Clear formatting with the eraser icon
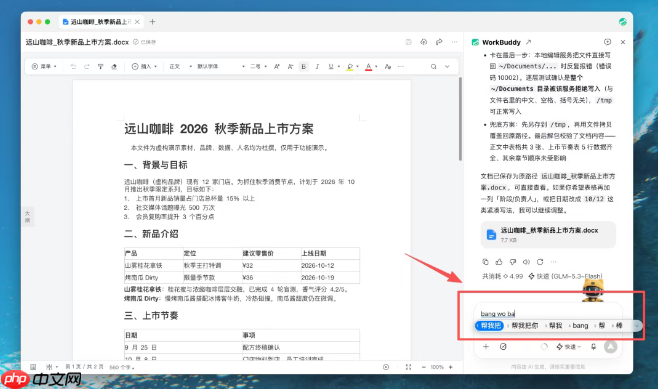Viewport: 658px width, 389px height. point(114,66)
